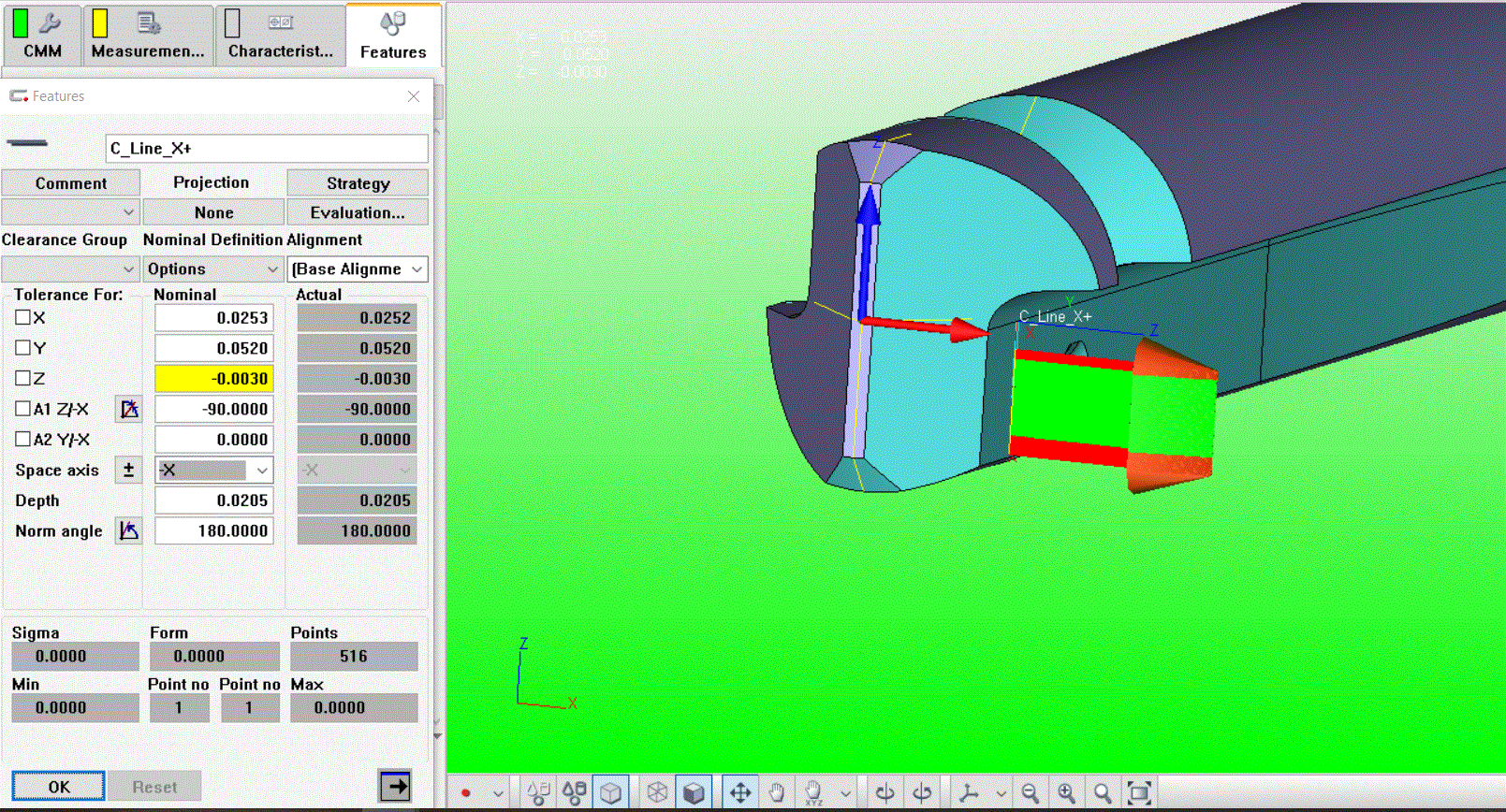Switch to wireframe cube display
This screenshot has width=1506, height=812.
pos(657,793)
